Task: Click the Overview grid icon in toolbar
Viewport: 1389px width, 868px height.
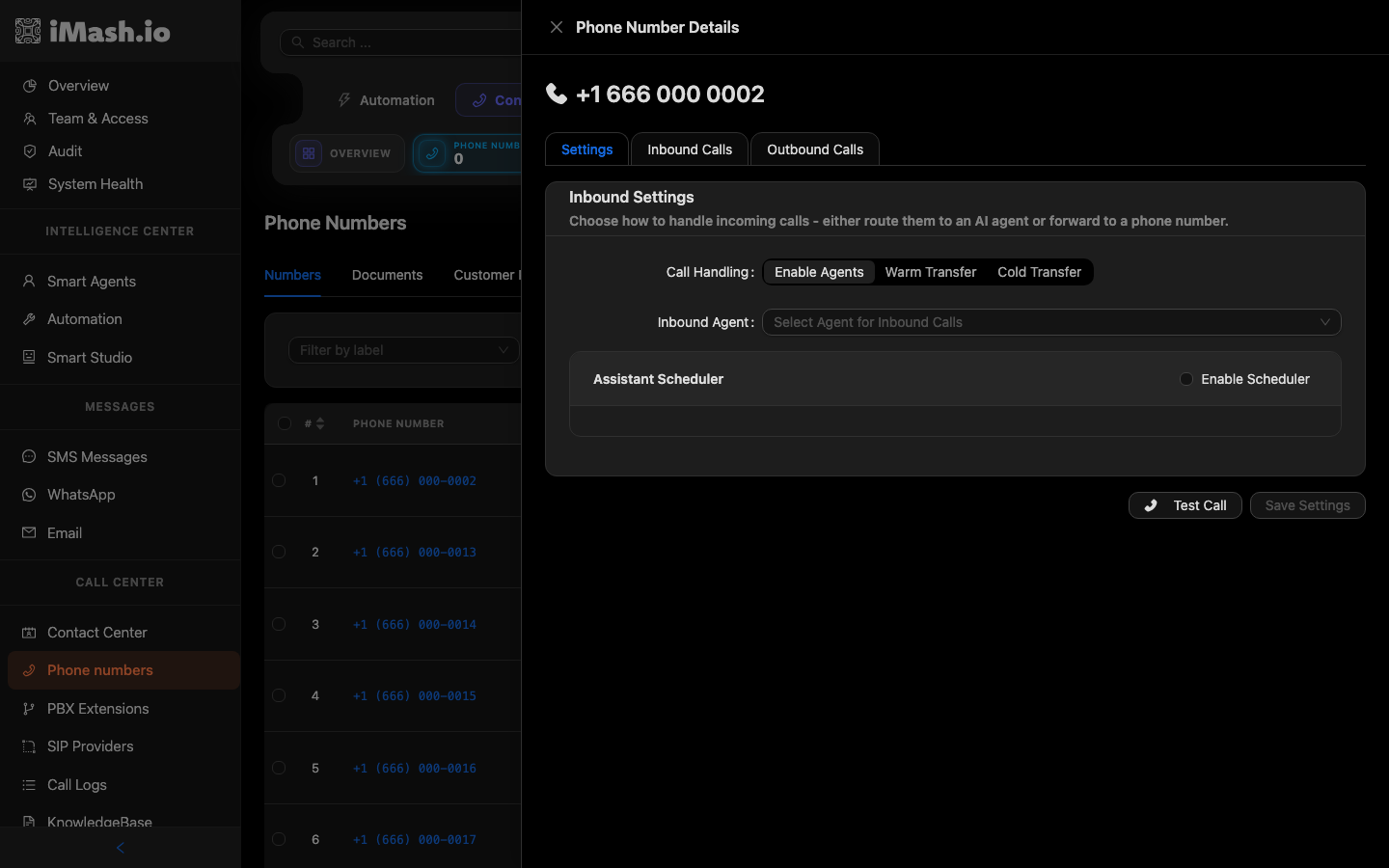Action: click(x=309, y=153)
